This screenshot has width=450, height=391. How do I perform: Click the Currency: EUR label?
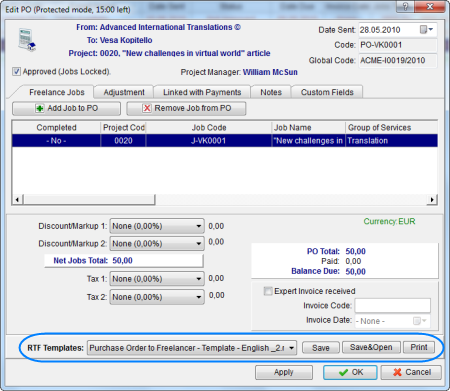(x=389, y=221)
